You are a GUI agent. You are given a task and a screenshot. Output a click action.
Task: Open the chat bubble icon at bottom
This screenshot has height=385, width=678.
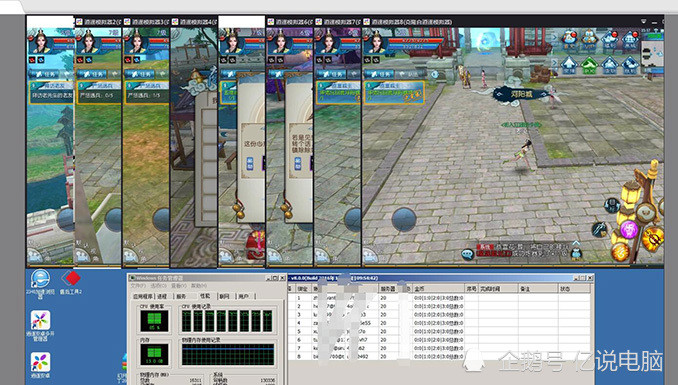click(467, 254)
